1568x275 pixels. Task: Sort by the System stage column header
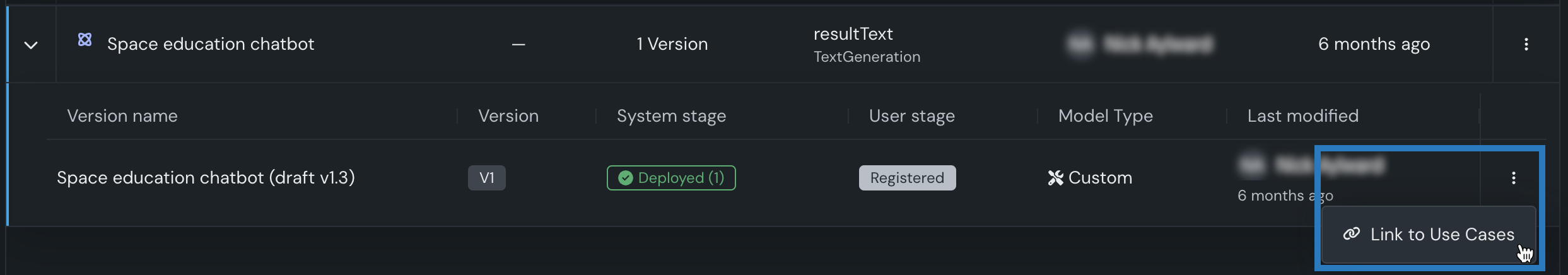point(671,116)
